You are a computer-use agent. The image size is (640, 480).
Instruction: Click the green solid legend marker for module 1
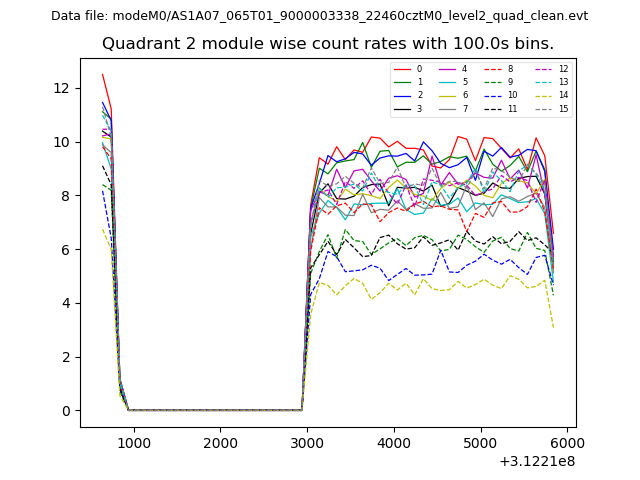[x=402, y=82]
